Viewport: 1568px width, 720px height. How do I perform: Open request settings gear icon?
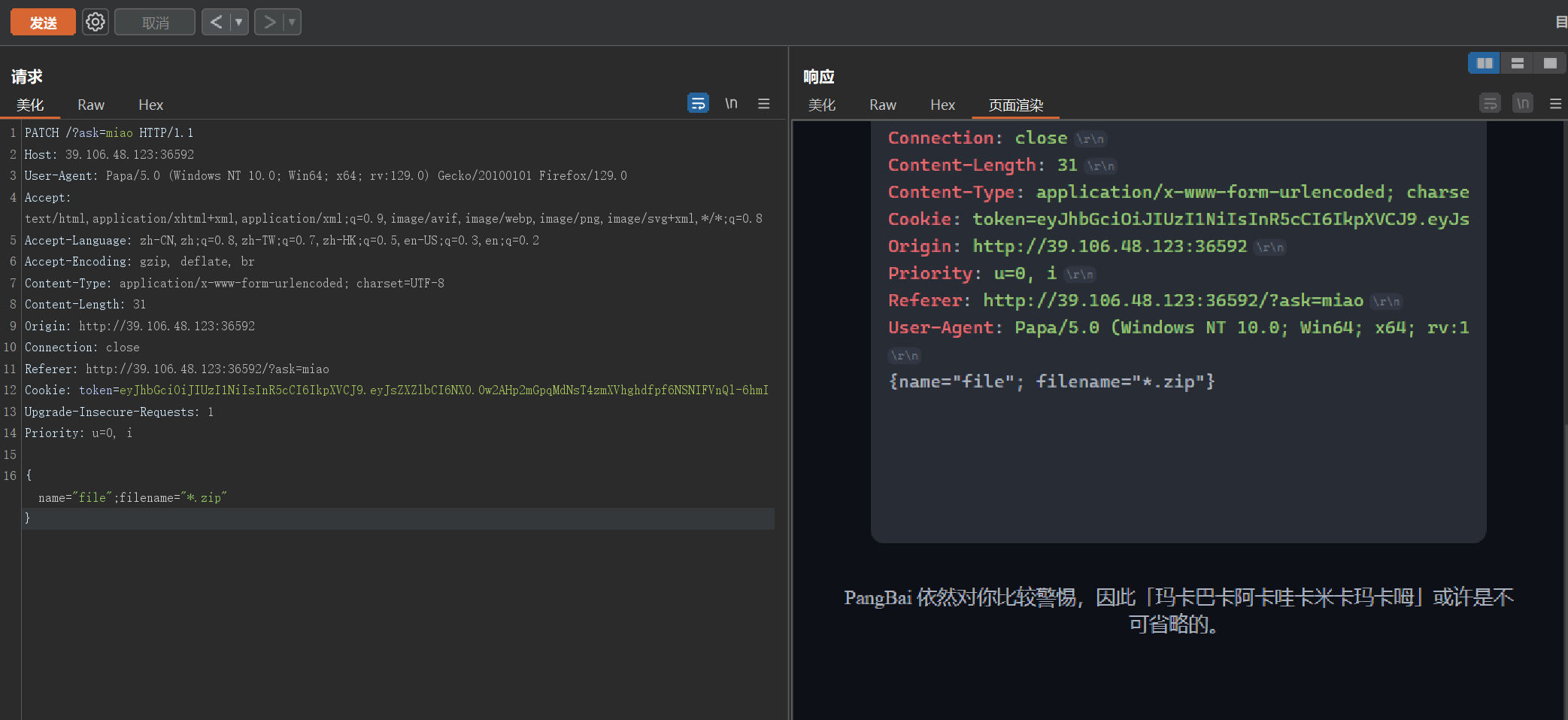point(96,22)
